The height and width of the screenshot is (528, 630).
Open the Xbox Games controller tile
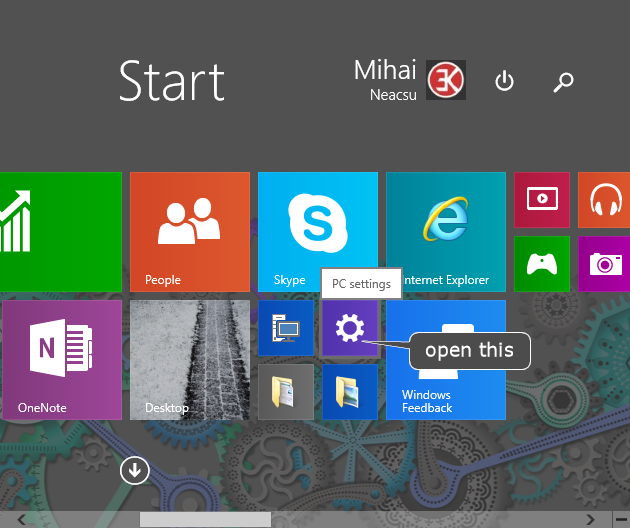coord(542,264)
